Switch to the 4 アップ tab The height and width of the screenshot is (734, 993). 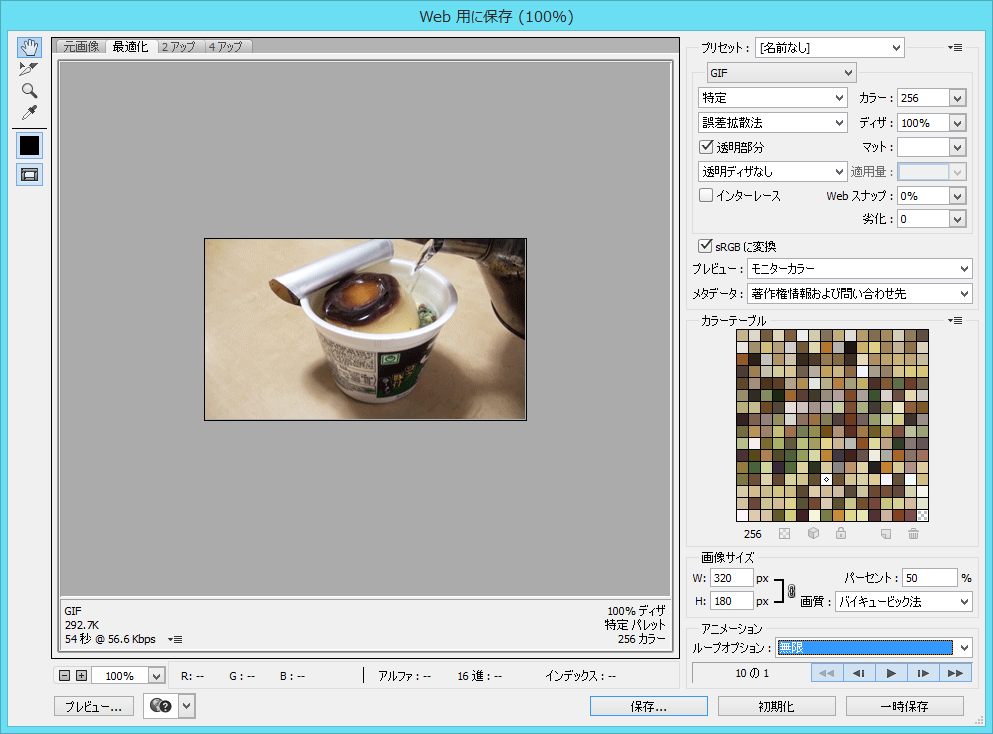226,47
